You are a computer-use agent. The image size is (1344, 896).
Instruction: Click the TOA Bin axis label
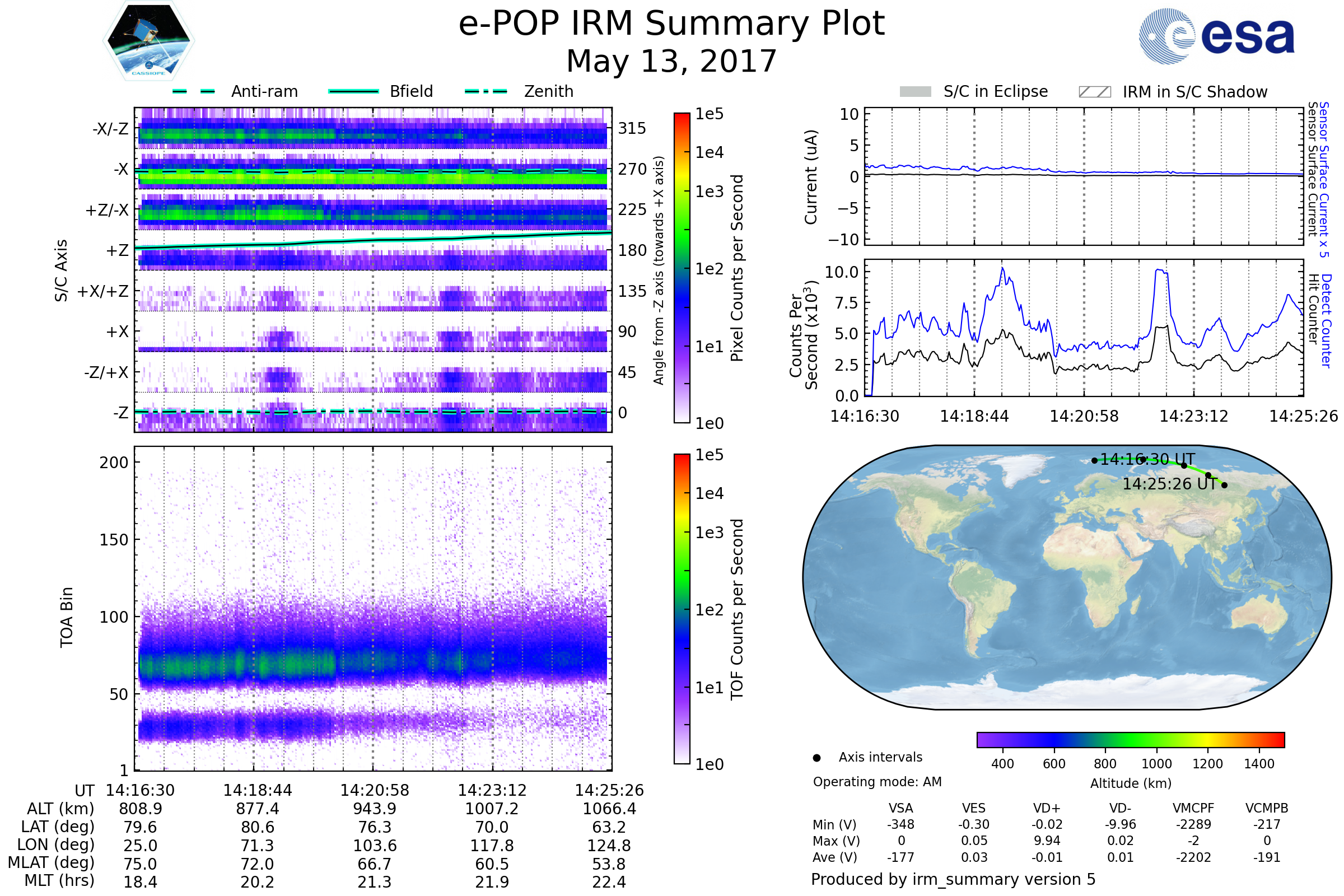(x=67, y=617)
